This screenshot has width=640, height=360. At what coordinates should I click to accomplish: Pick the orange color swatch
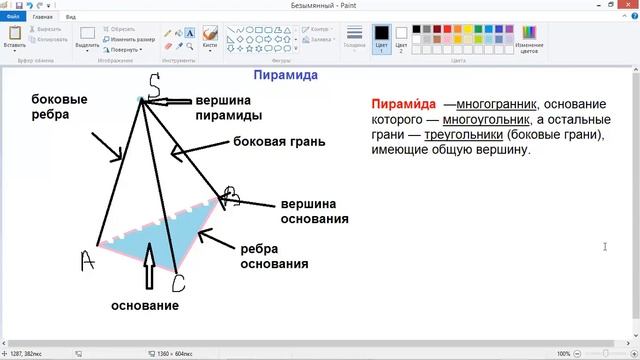pyautogui.click(x=458, y=29)
